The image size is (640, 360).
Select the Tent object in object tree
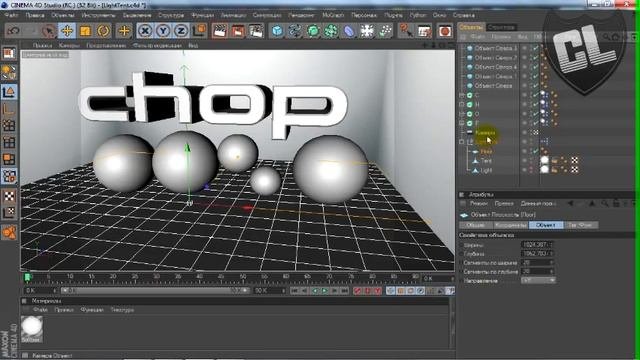point(486,161)
